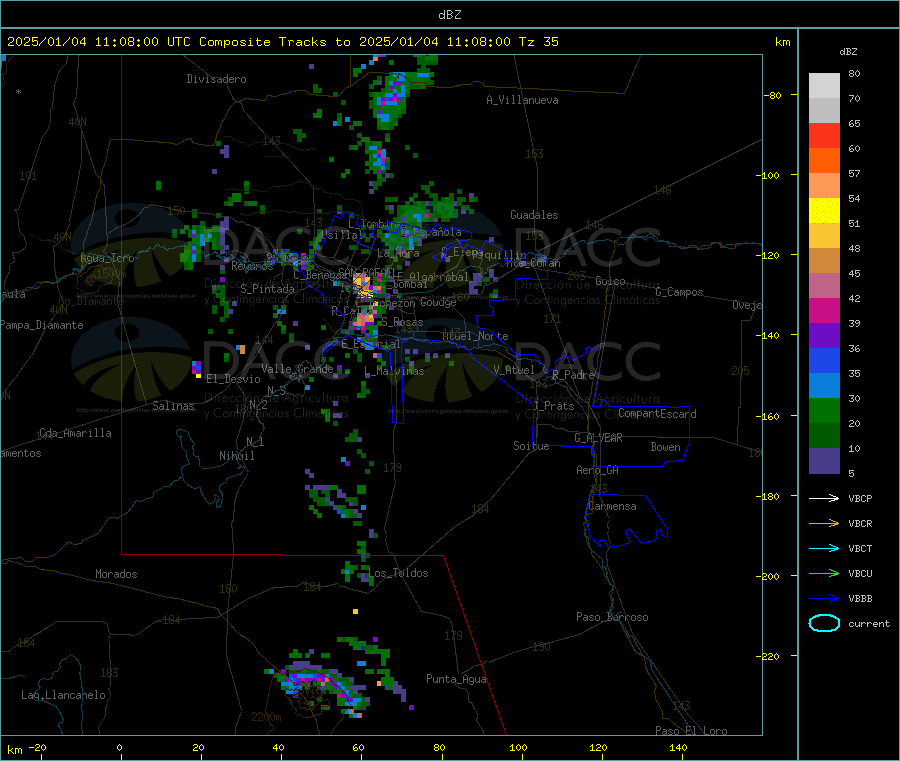Select the 65 dBZ red color swatch

[824, 135]
